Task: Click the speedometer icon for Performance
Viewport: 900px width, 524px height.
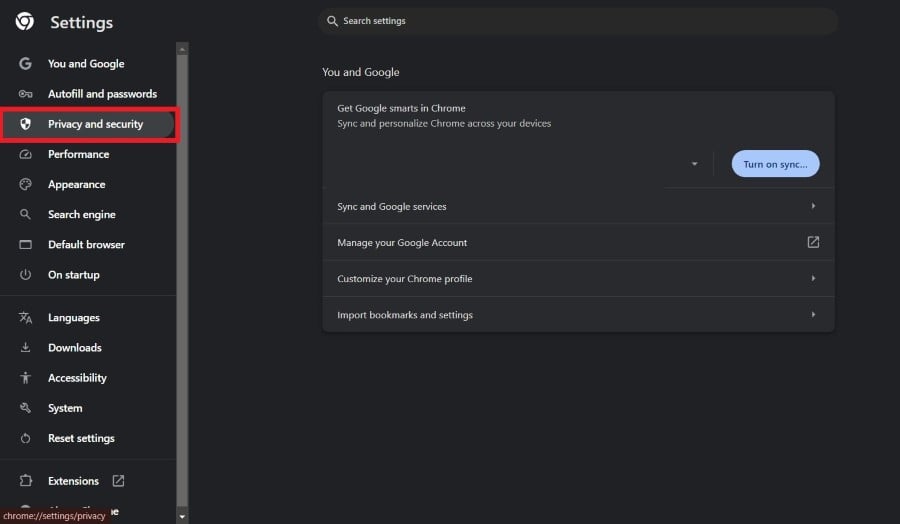Action: pyautogui.click(x=25, y=154)
